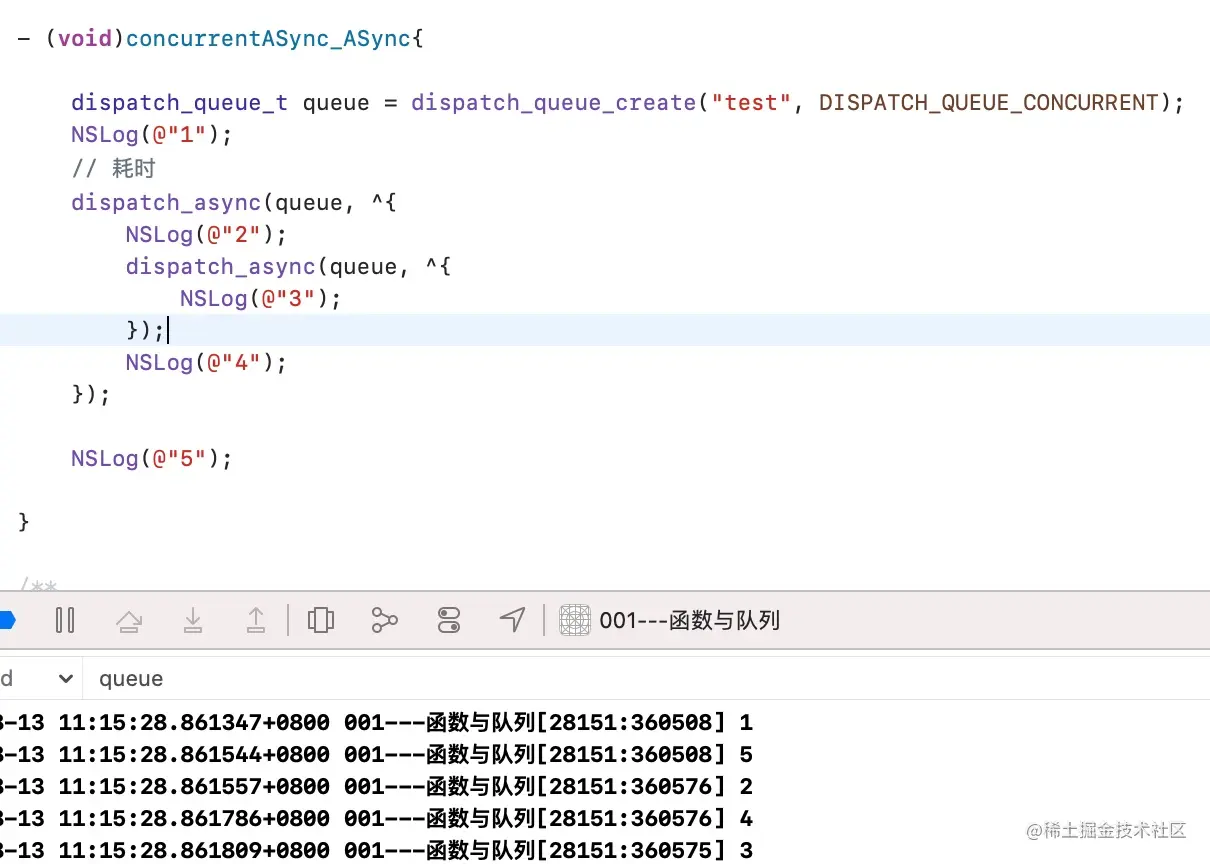The height and width of the screenshot is (864, 1210).
Task: Toggle the blue breakpoint activation button
Action: pos(6,620)
